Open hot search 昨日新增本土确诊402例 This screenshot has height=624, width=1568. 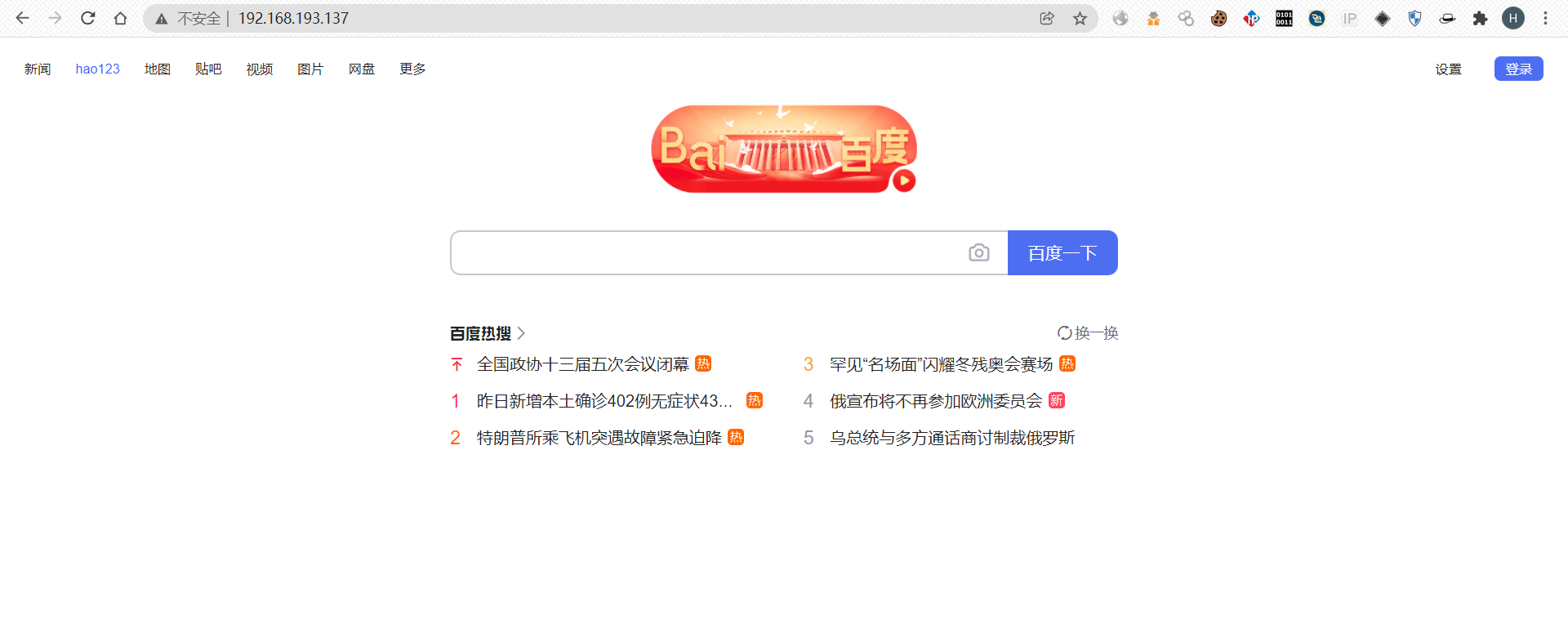tap(604, 401)
